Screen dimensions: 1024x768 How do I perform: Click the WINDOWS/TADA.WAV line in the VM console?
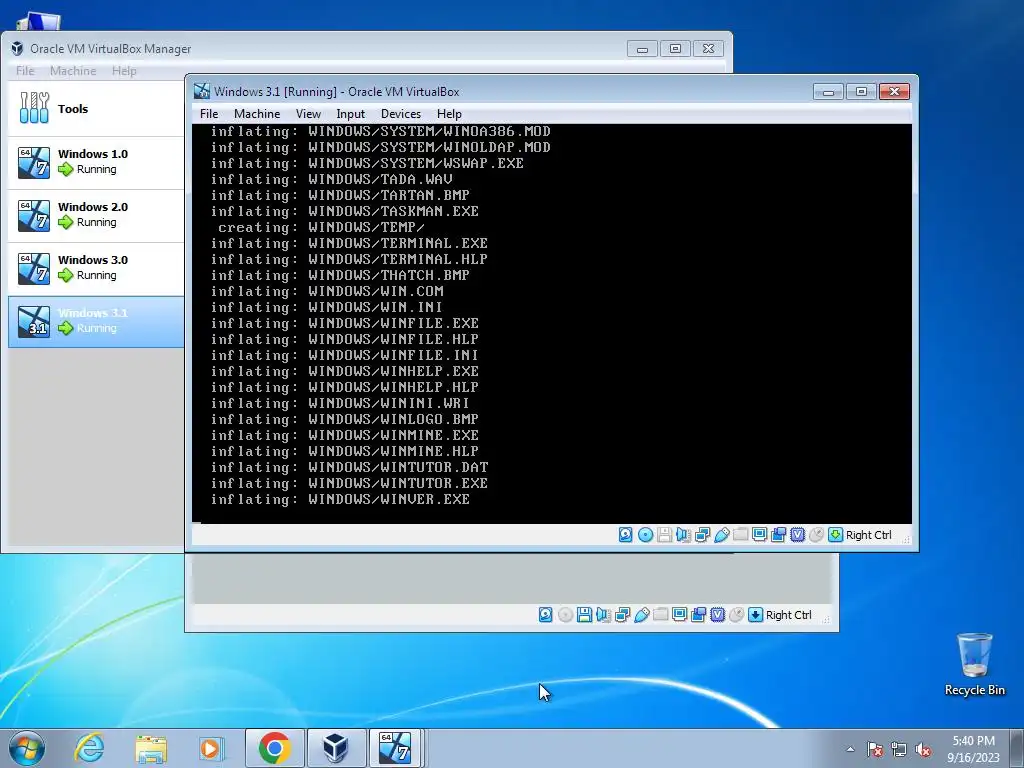(331, 179)
